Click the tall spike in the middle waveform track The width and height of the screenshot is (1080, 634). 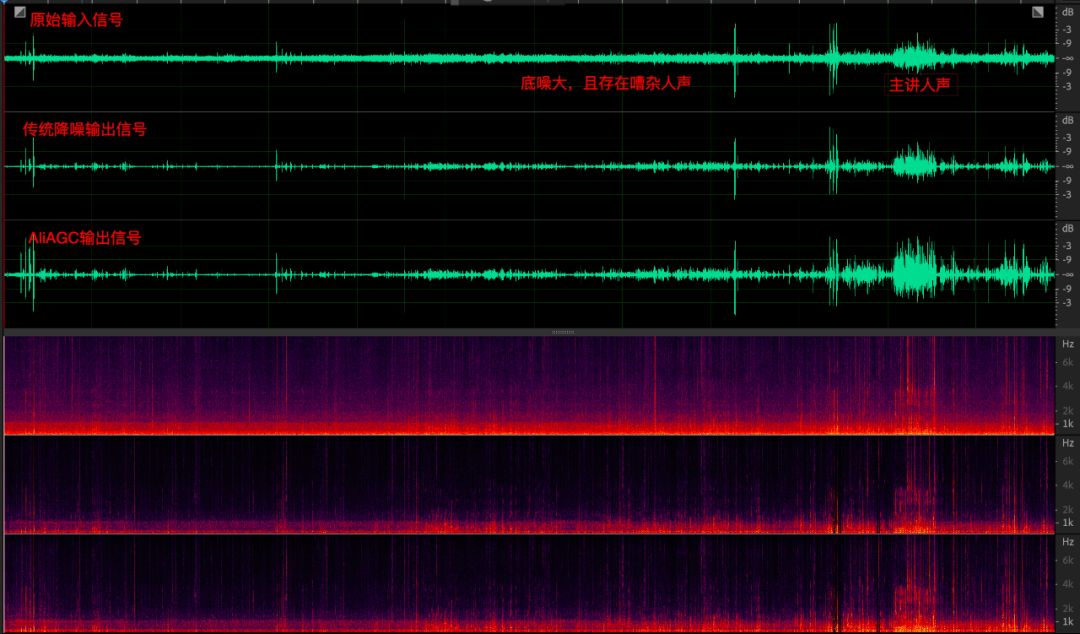(x=735, y=166)
